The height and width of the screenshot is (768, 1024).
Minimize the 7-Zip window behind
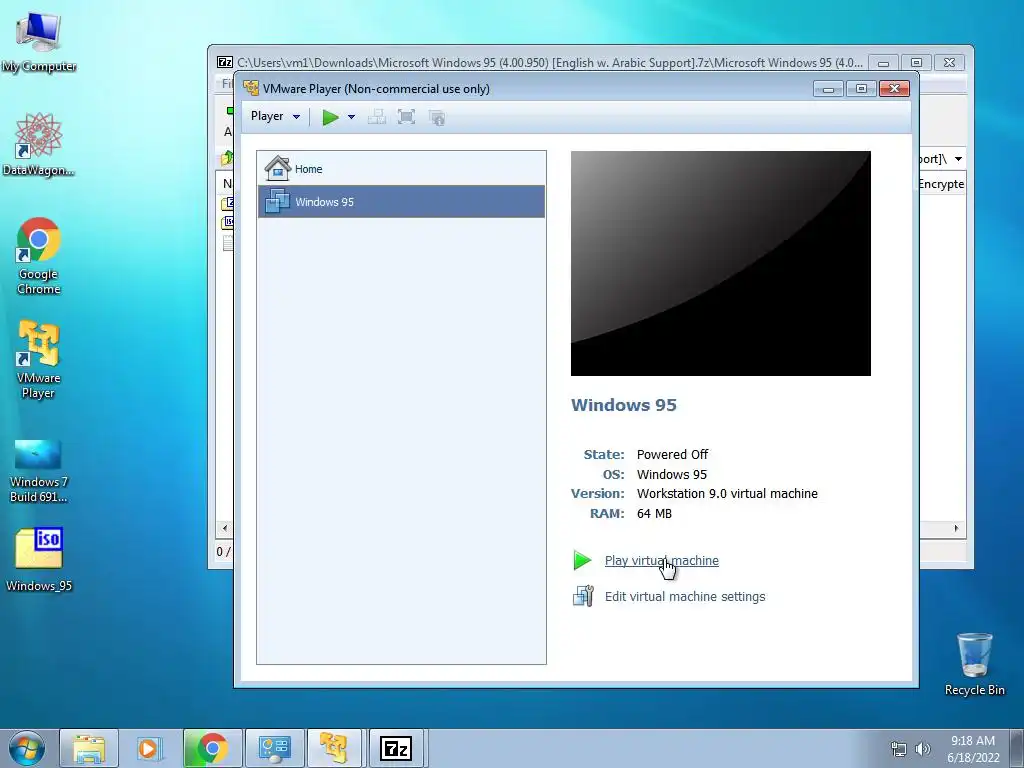point(883,63)
